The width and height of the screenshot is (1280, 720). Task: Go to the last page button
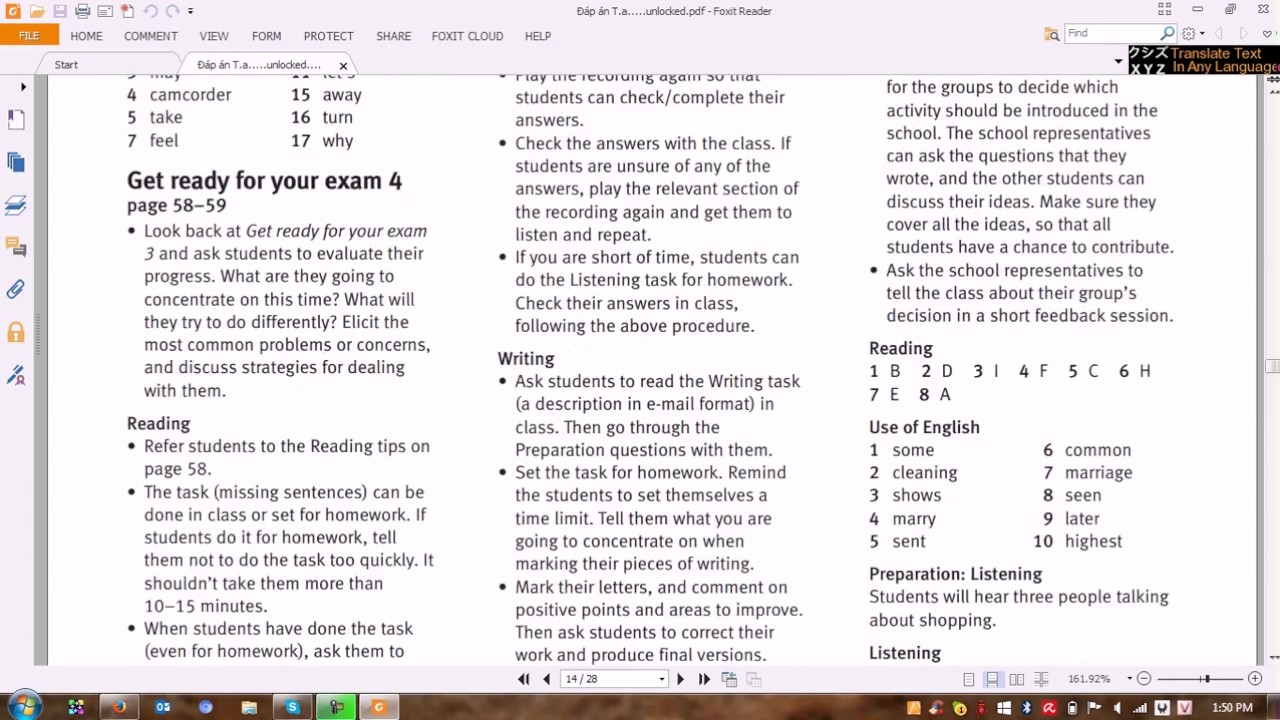click(704, 679)
